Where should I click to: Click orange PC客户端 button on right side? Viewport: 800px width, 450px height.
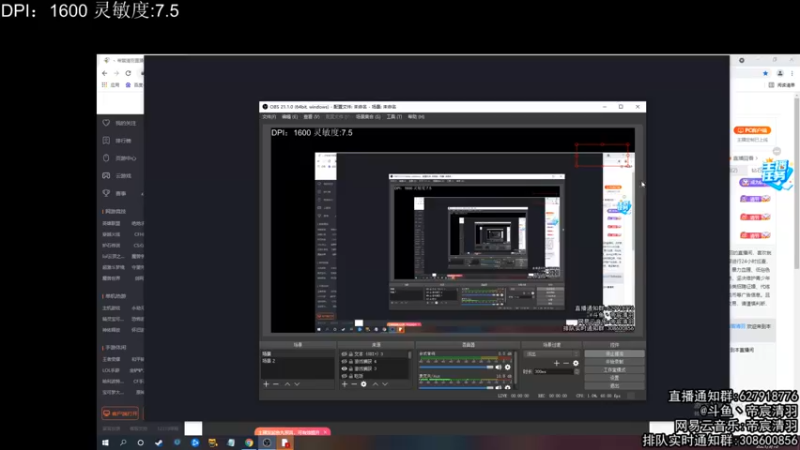752,130
